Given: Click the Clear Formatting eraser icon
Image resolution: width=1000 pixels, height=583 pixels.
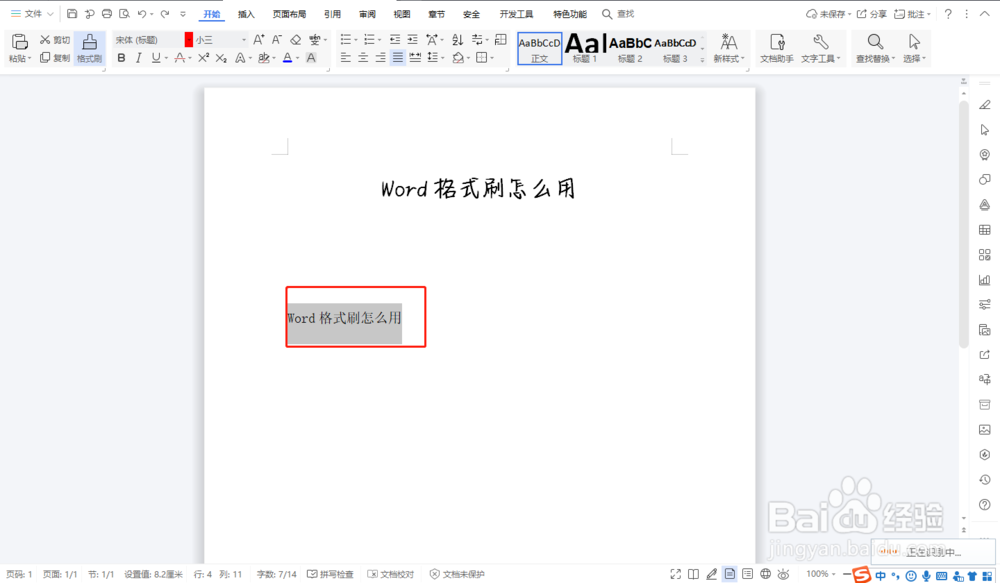Looking at the screenshot, I should [295, 39].
